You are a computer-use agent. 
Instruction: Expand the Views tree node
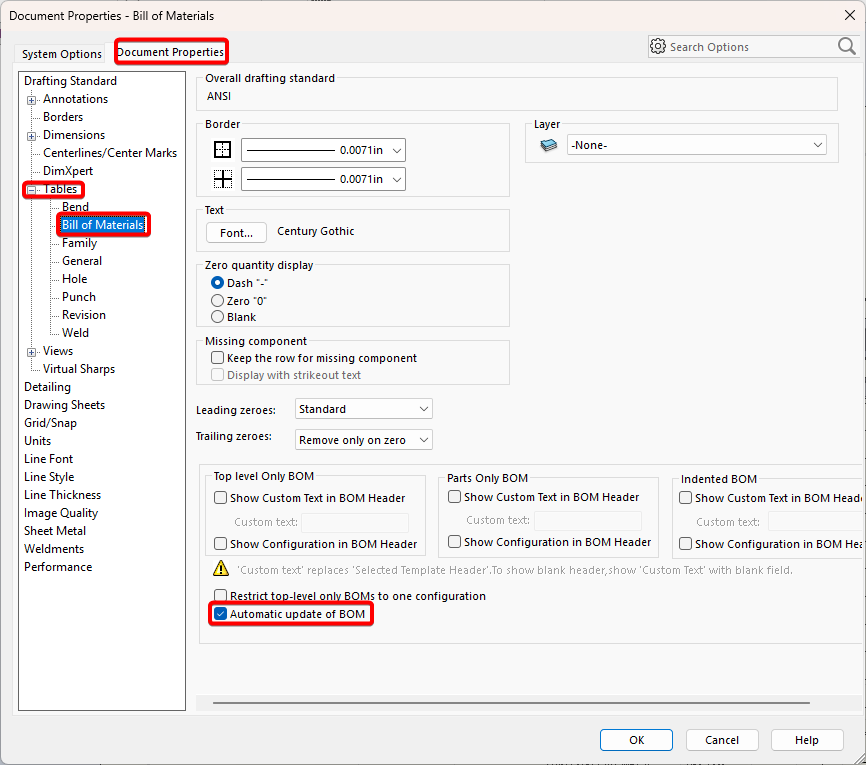coord(31,352)
